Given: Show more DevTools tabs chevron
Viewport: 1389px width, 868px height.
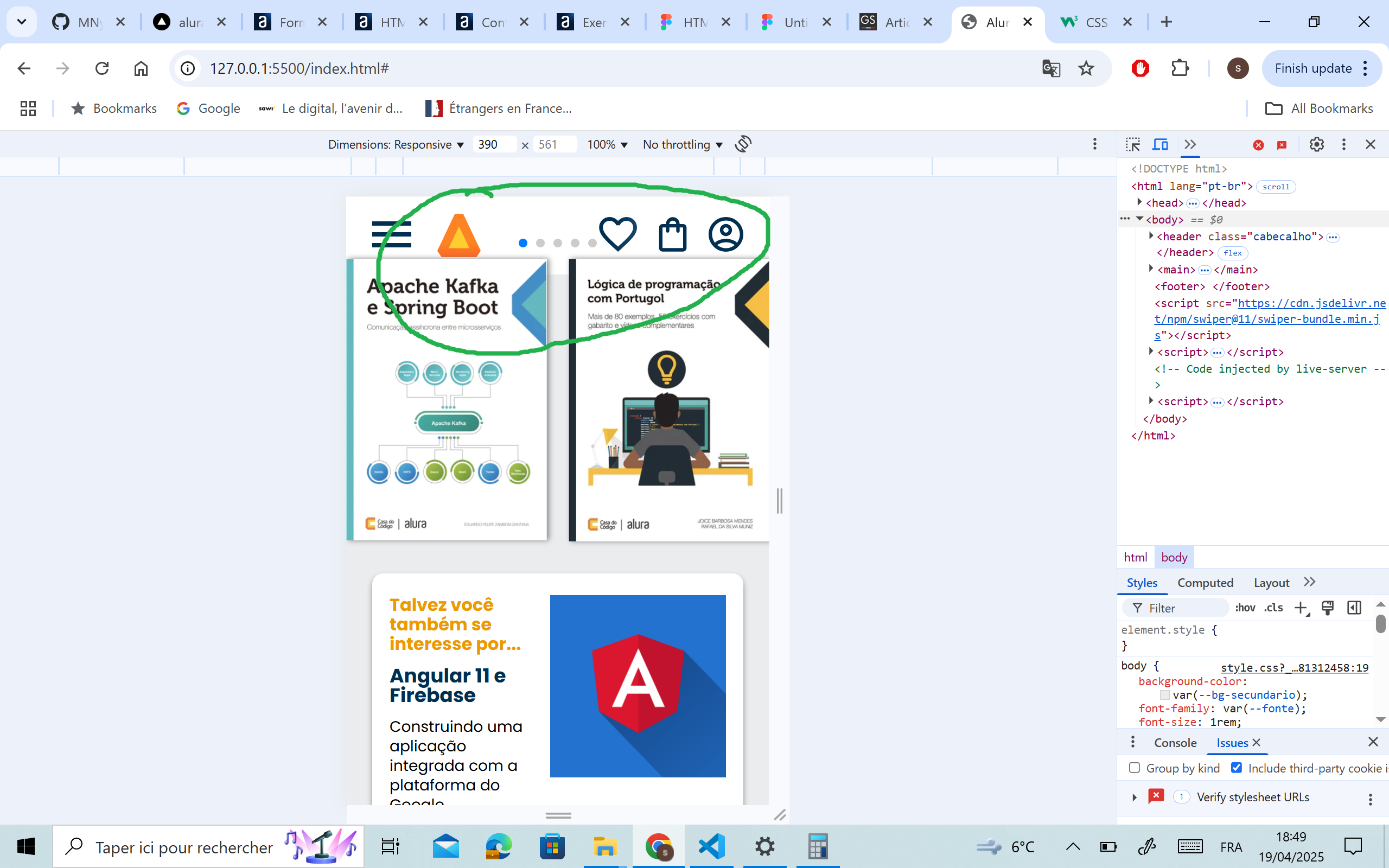Looking at the screenshot, I should (x=1190, y=145).
